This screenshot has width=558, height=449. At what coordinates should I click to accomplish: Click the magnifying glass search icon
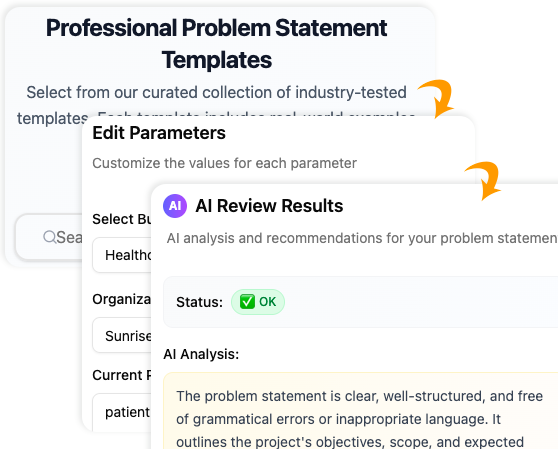pyautogui.click(x=49, y=237)
